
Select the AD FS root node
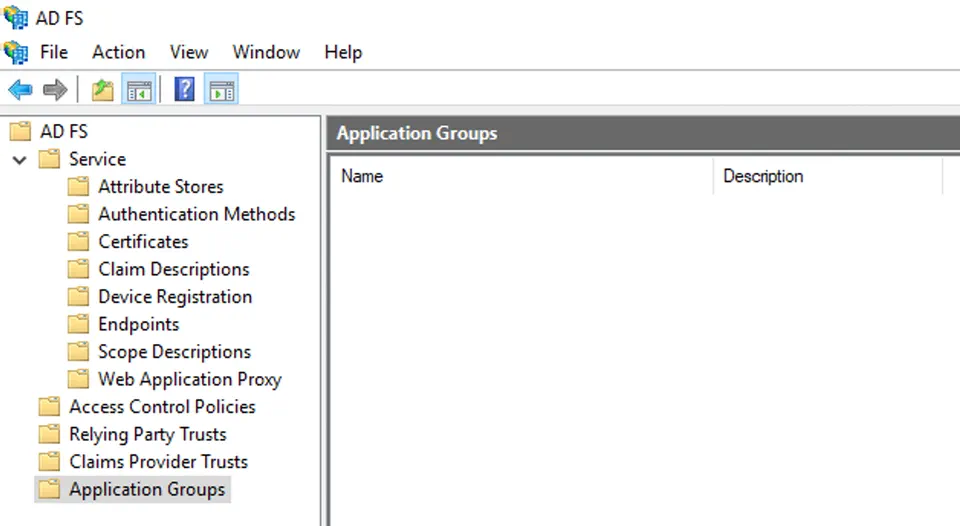click(64, 131)
